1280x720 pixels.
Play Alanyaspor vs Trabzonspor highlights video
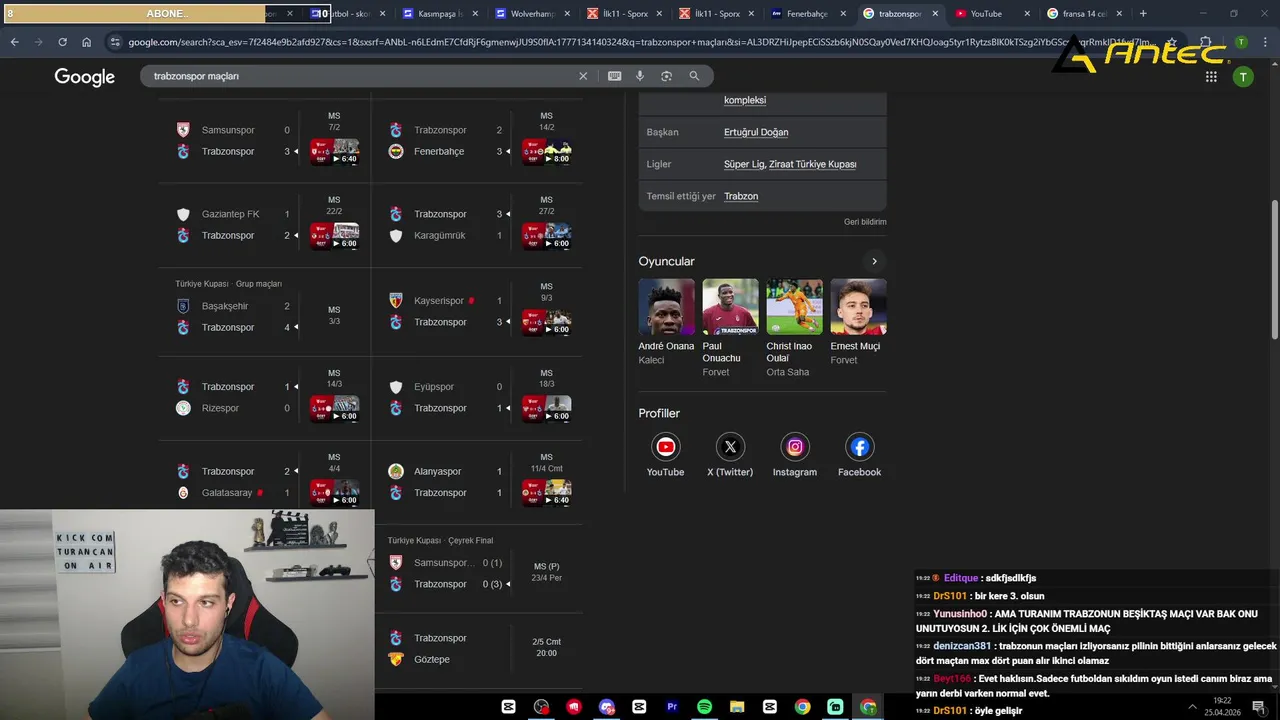546,493
